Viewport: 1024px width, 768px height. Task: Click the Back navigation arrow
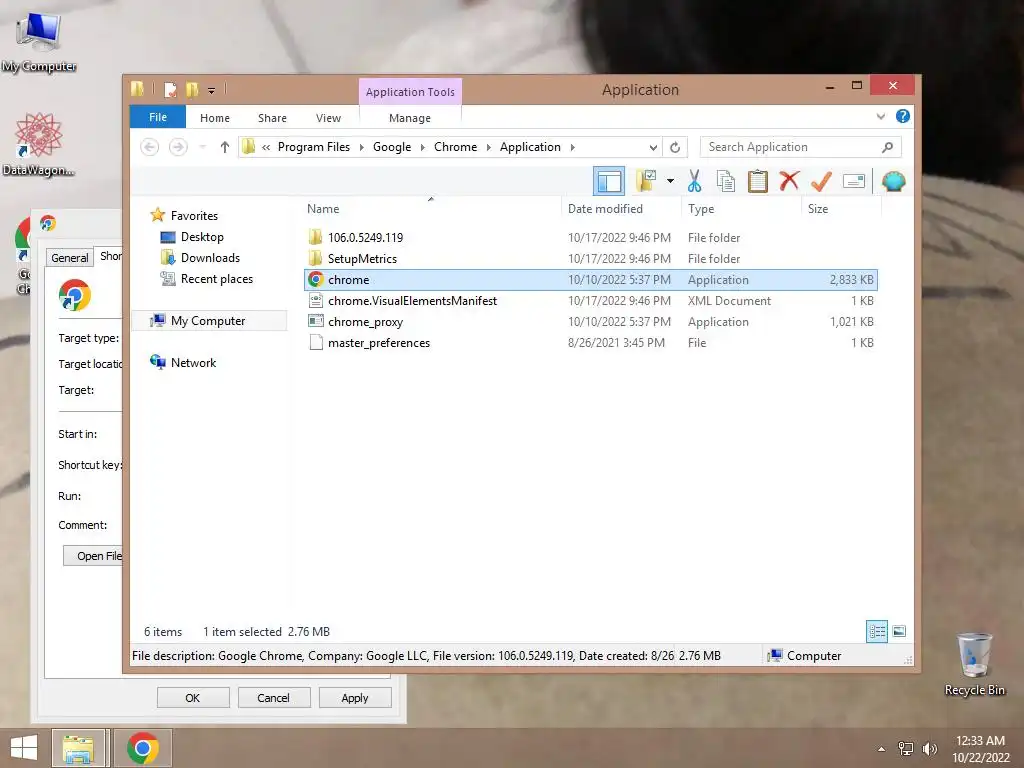[150, 147]
